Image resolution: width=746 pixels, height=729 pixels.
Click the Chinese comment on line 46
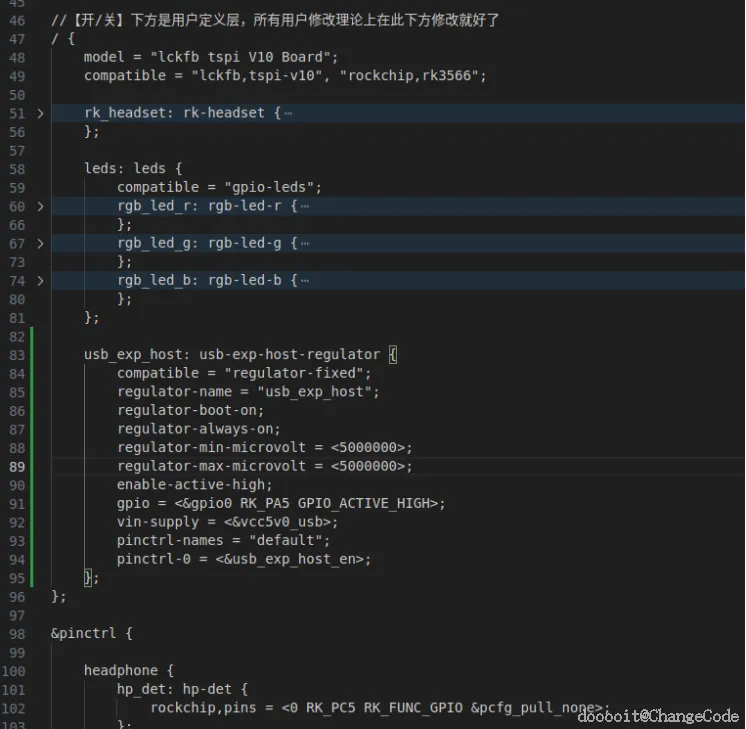coord(275,20)
